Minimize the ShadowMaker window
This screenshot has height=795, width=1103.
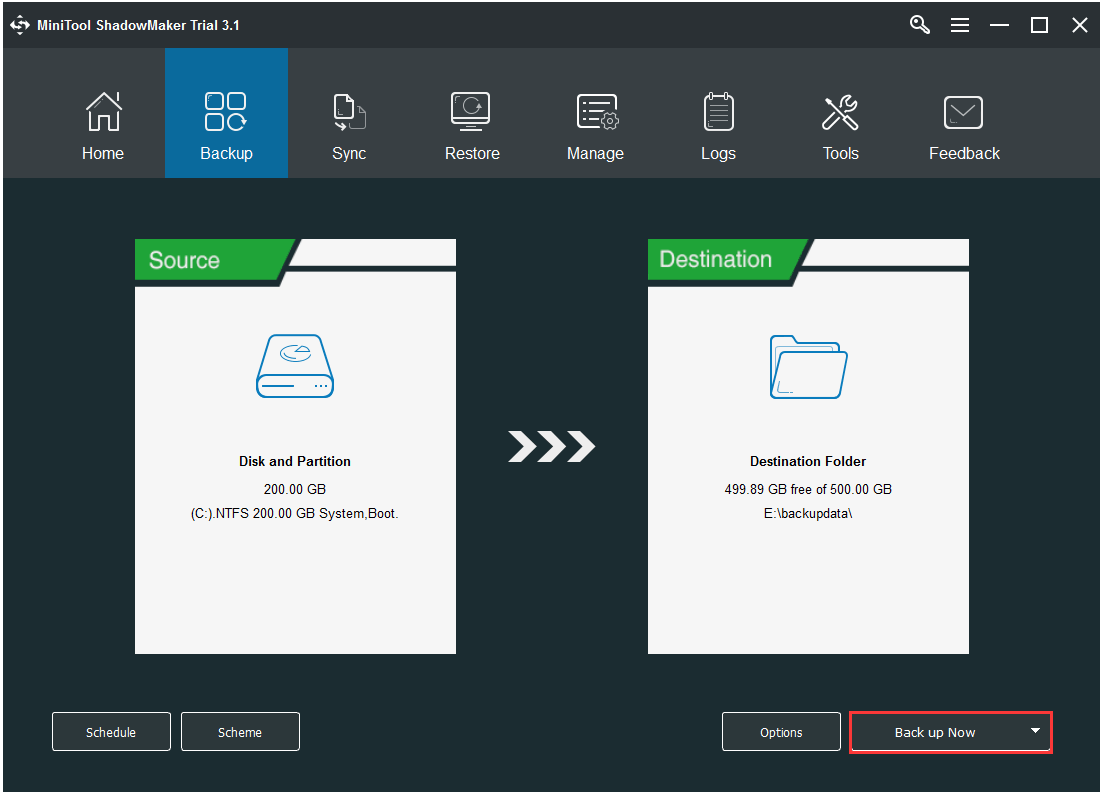pos(999,25)
